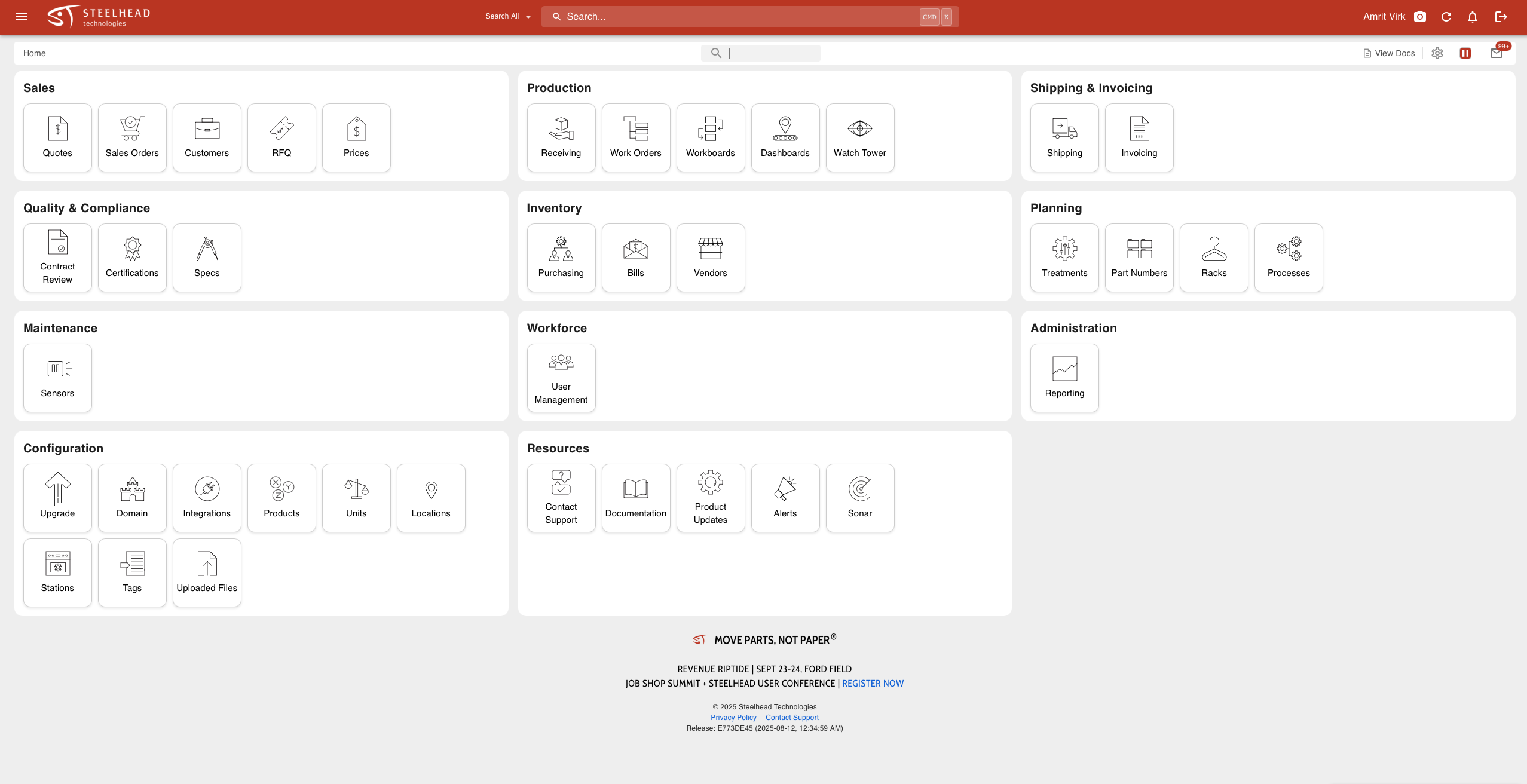Open the Work Orders tile
The height and width of the screenshot is (784, 1527).
click(x=636, y=137)
